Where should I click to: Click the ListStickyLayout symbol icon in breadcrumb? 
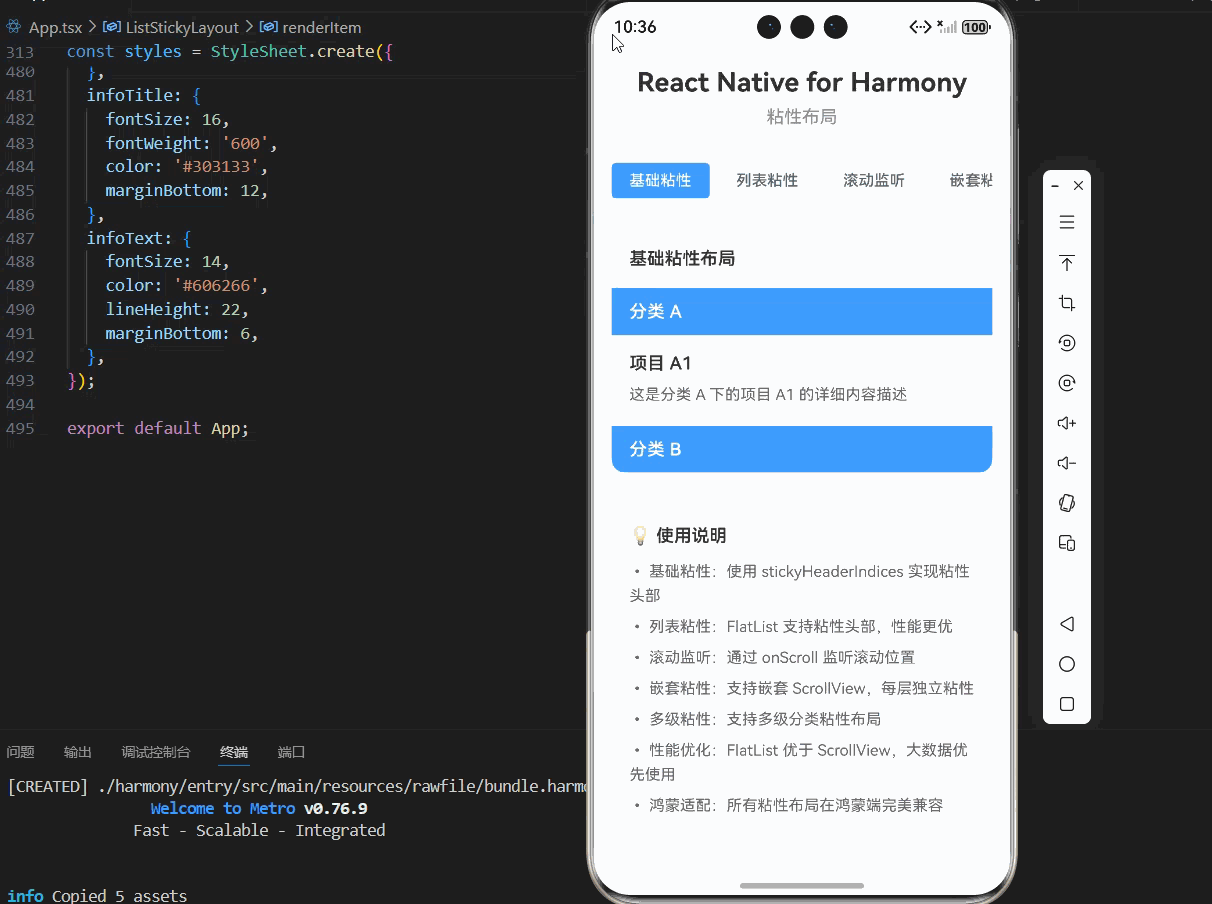[112, 27]
